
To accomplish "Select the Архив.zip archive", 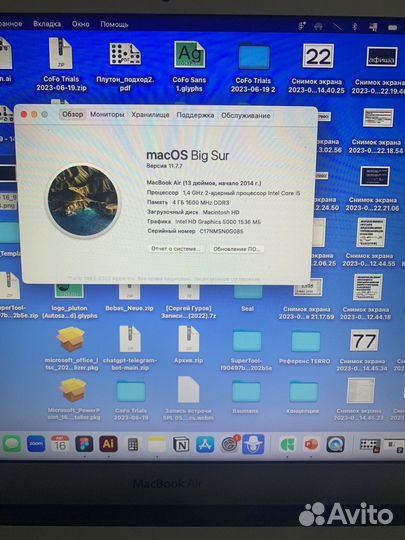I will click(x=189, y=339).
